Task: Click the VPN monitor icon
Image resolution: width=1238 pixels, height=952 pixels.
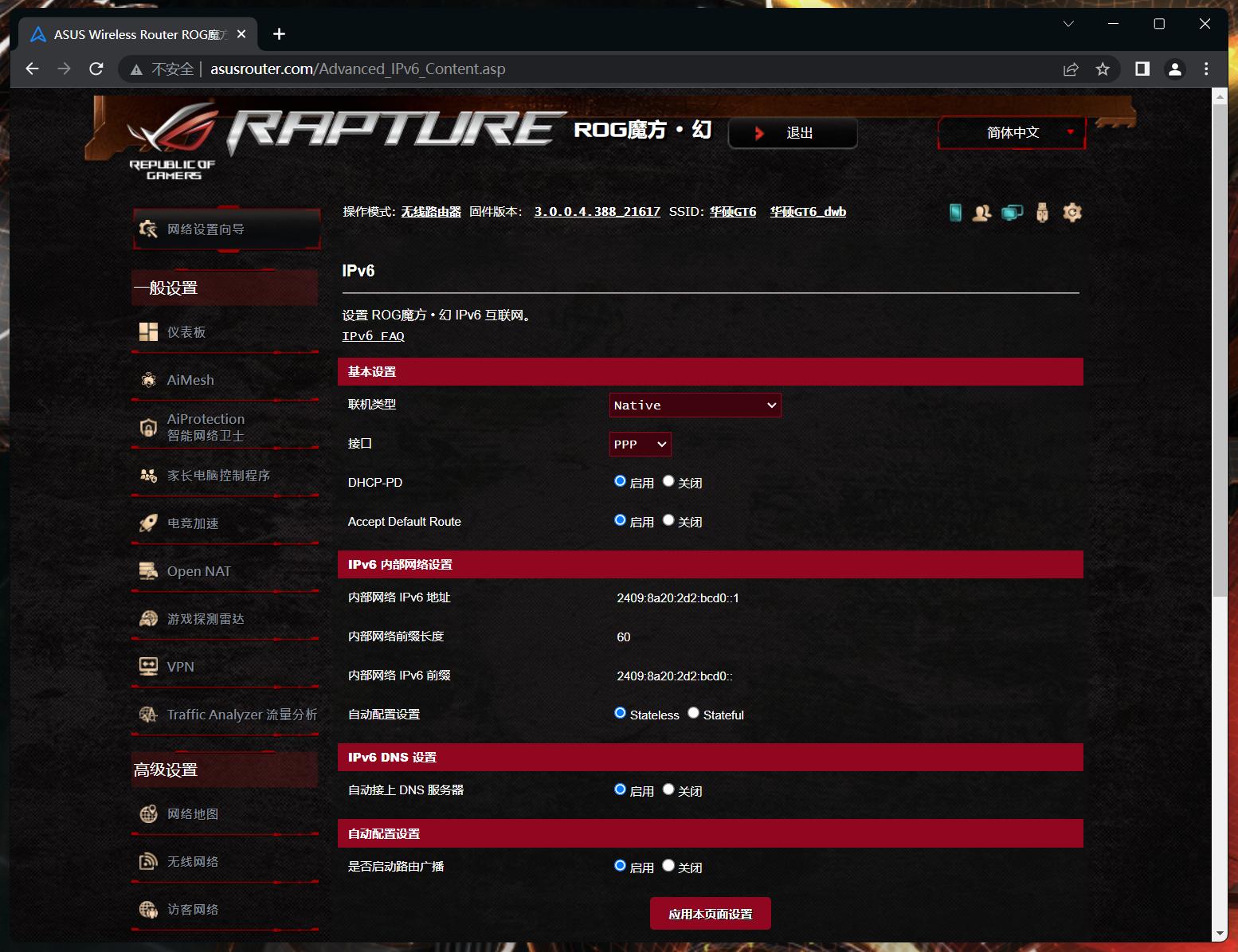Action: pos(148,667)
